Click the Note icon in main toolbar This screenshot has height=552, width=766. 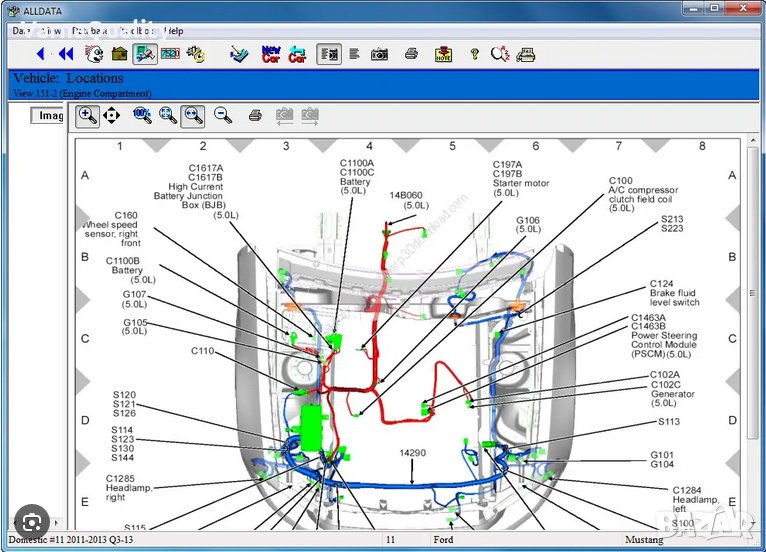pos(443,54)
